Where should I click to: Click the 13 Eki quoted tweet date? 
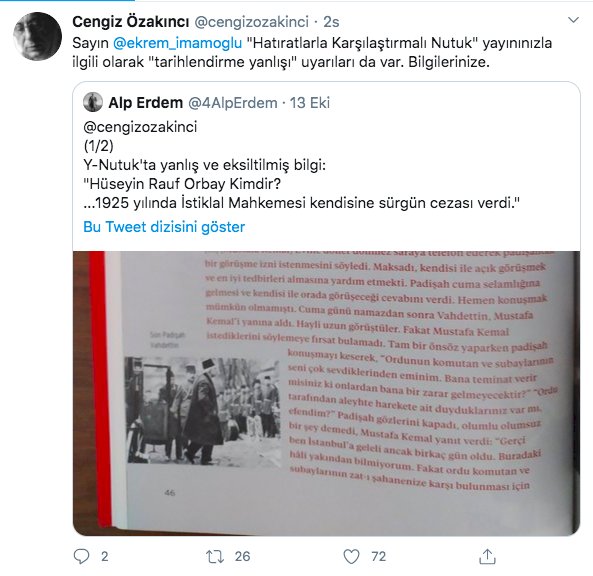click(x=310, y=103)
